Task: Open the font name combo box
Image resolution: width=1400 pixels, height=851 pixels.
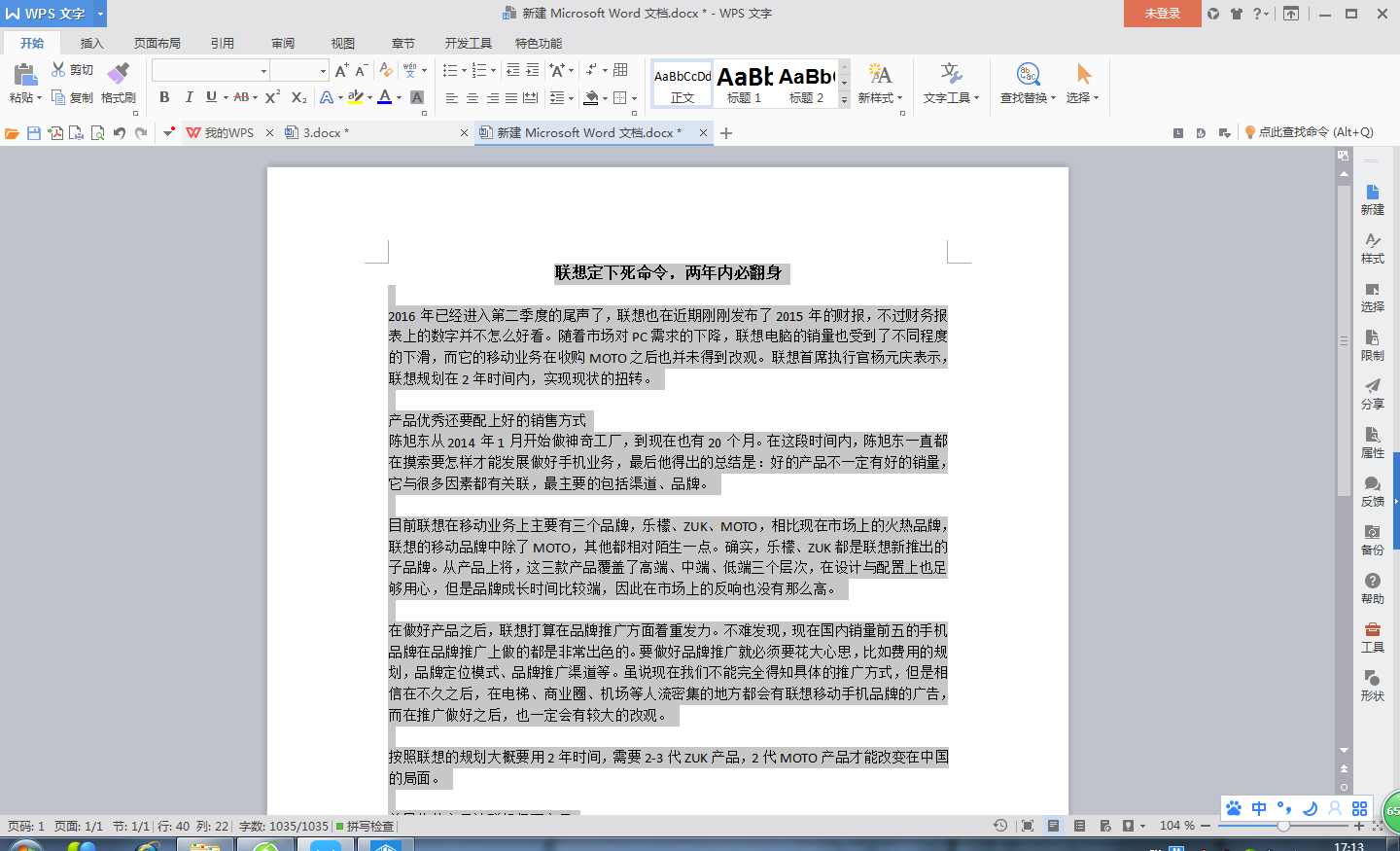Action: click(x=210, y=70)
